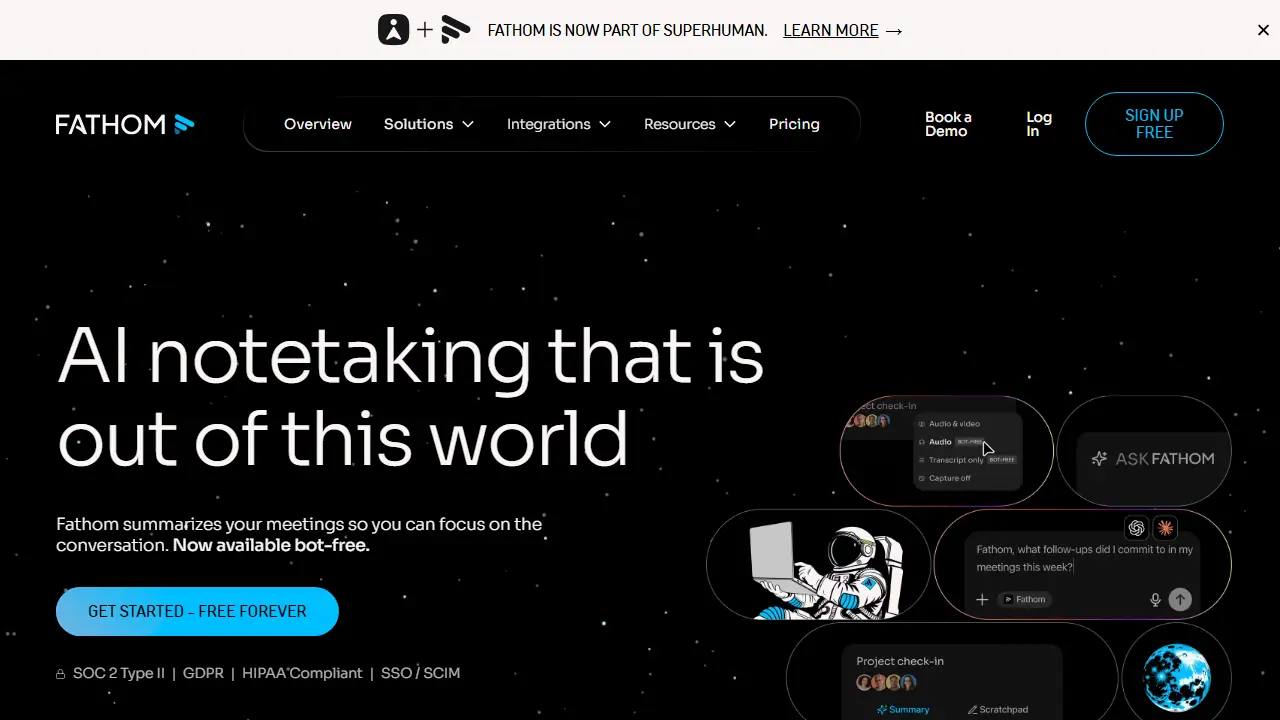Click the Superhuman logo in the banner
This screenshot has width=1280, height=720.
point(394,30)
